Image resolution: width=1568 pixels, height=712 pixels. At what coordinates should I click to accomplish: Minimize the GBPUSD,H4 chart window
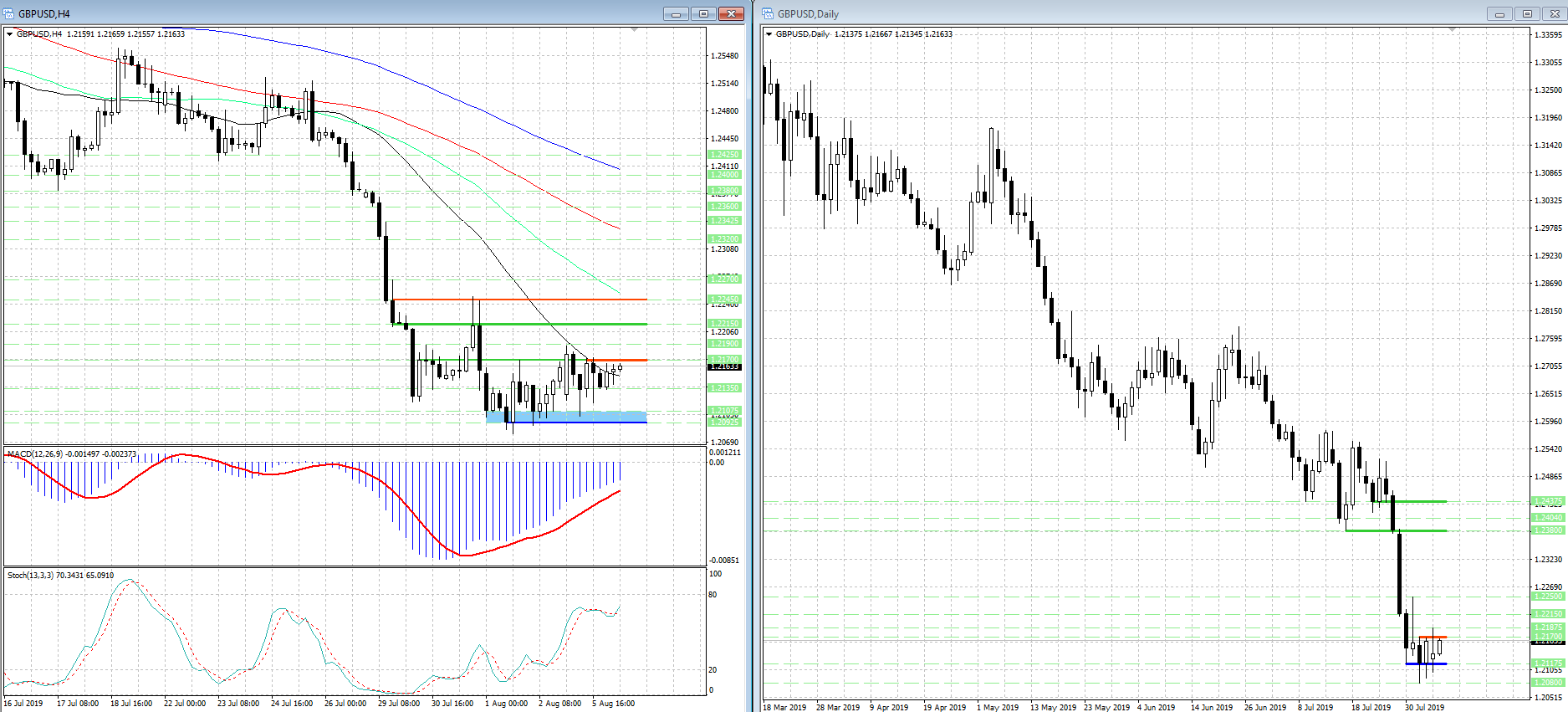[x=676, y=13]
